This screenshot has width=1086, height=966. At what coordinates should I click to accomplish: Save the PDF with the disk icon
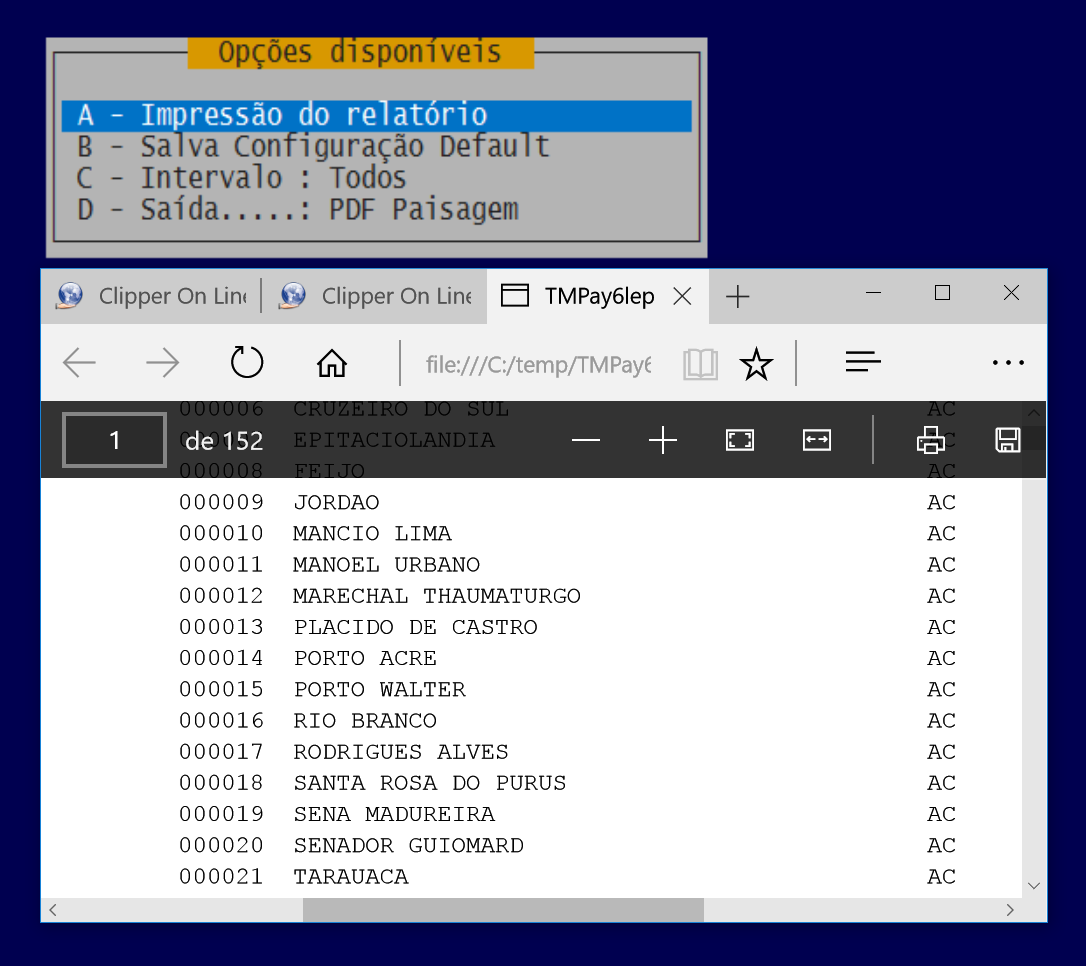[1007, 440]
